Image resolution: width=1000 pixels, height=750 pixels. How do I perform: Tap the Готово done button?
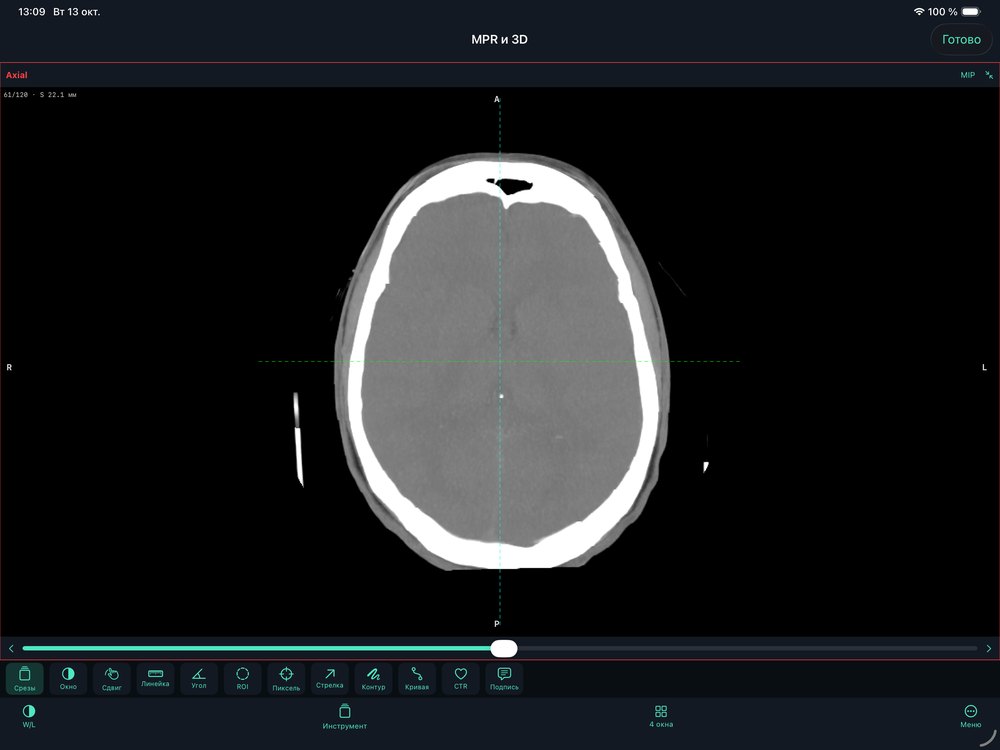(961, 40)
